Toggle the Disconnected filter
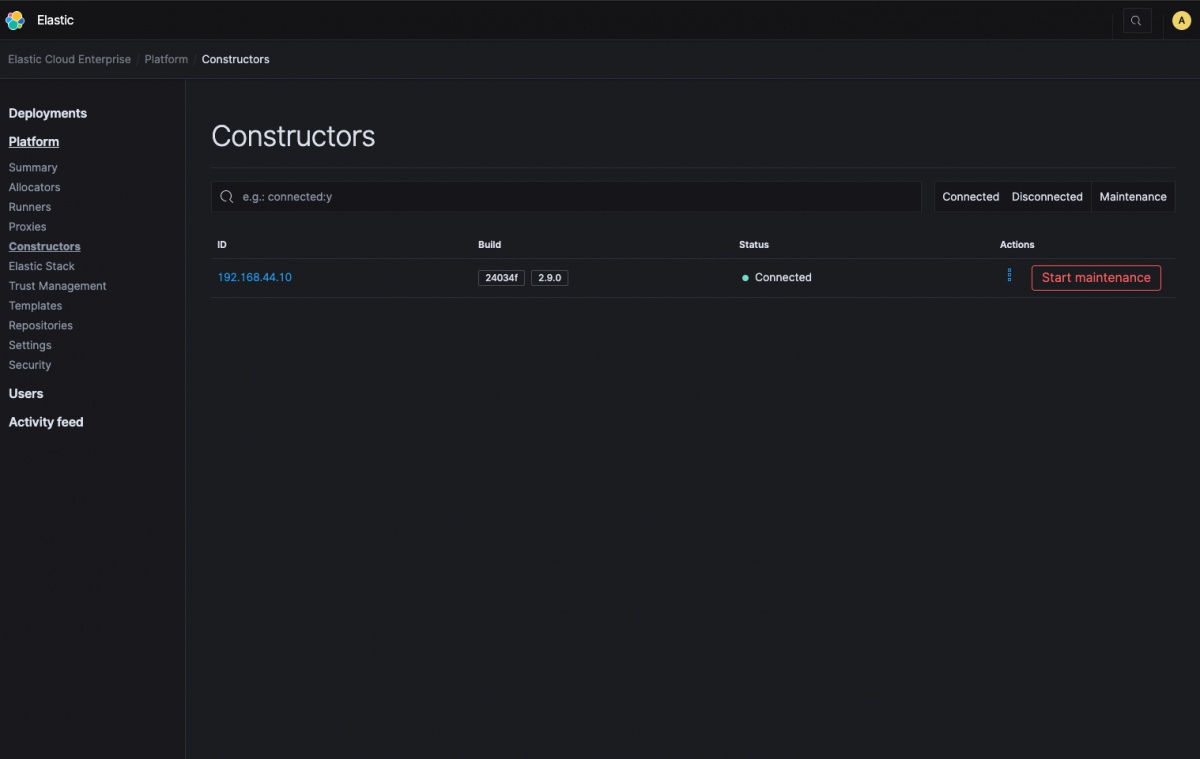 [x=1047, y=197]
